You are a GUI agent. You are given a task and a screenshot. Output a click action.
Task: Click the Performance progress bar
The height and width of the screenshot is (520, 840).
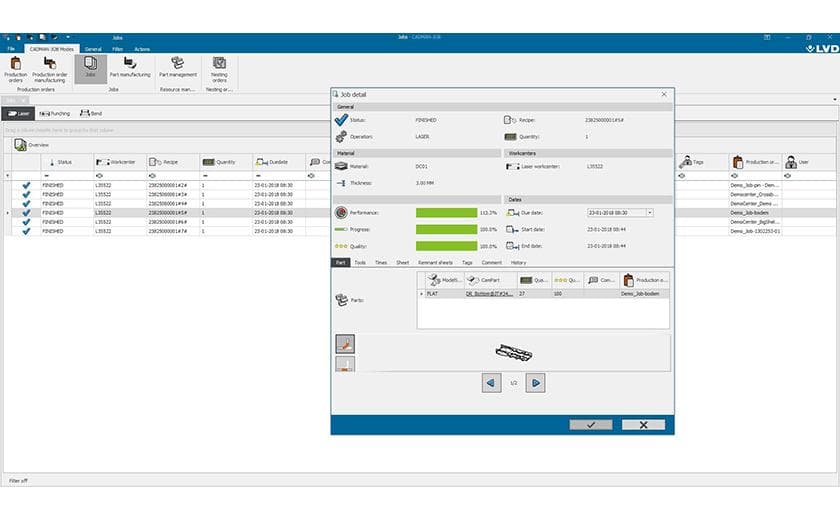pyautogui.click(x=446, y=213)
